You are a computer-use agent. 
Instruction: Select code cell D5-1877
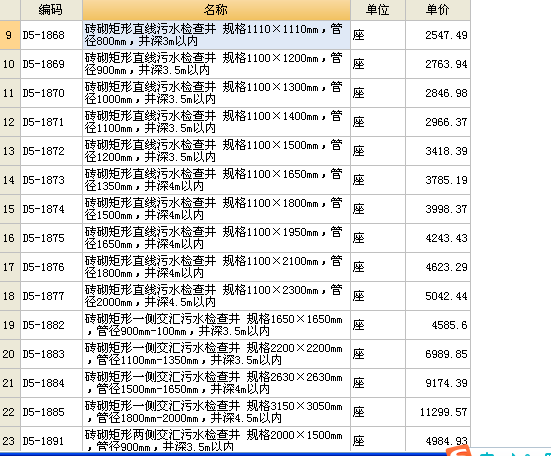pos(51,296)
